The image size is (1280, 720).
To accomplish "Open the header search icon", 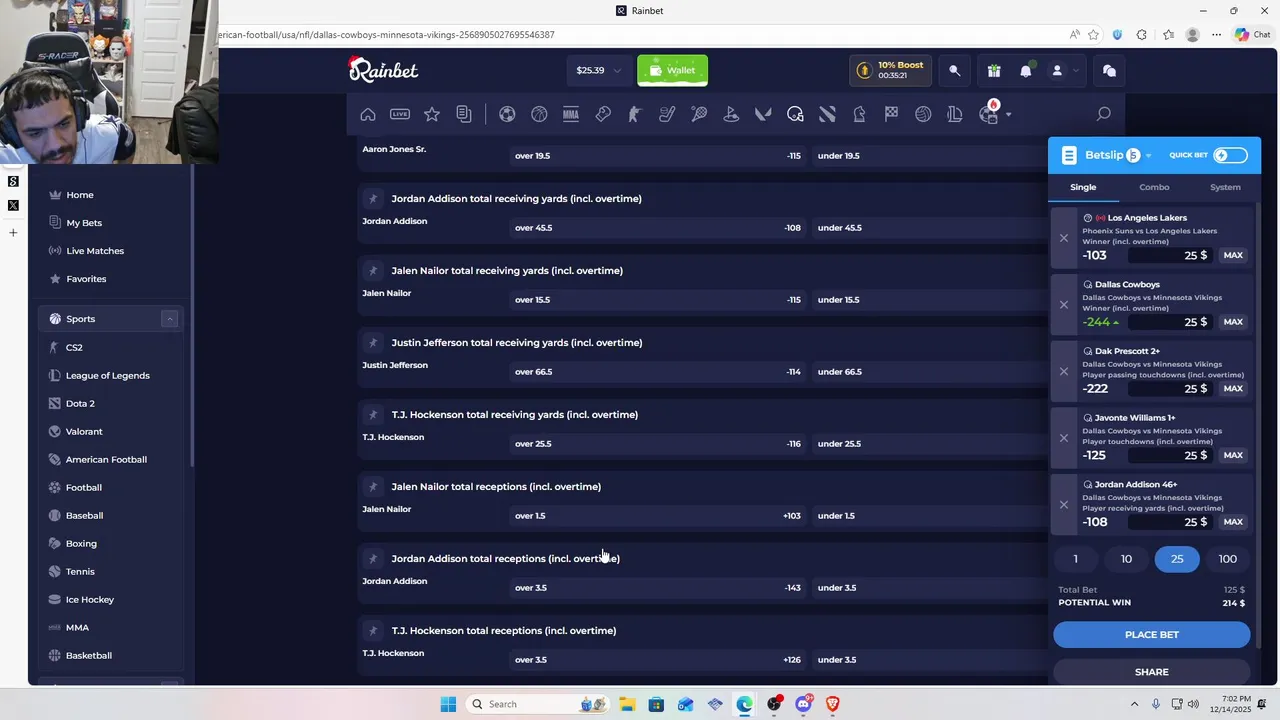I will coord(954,70).
